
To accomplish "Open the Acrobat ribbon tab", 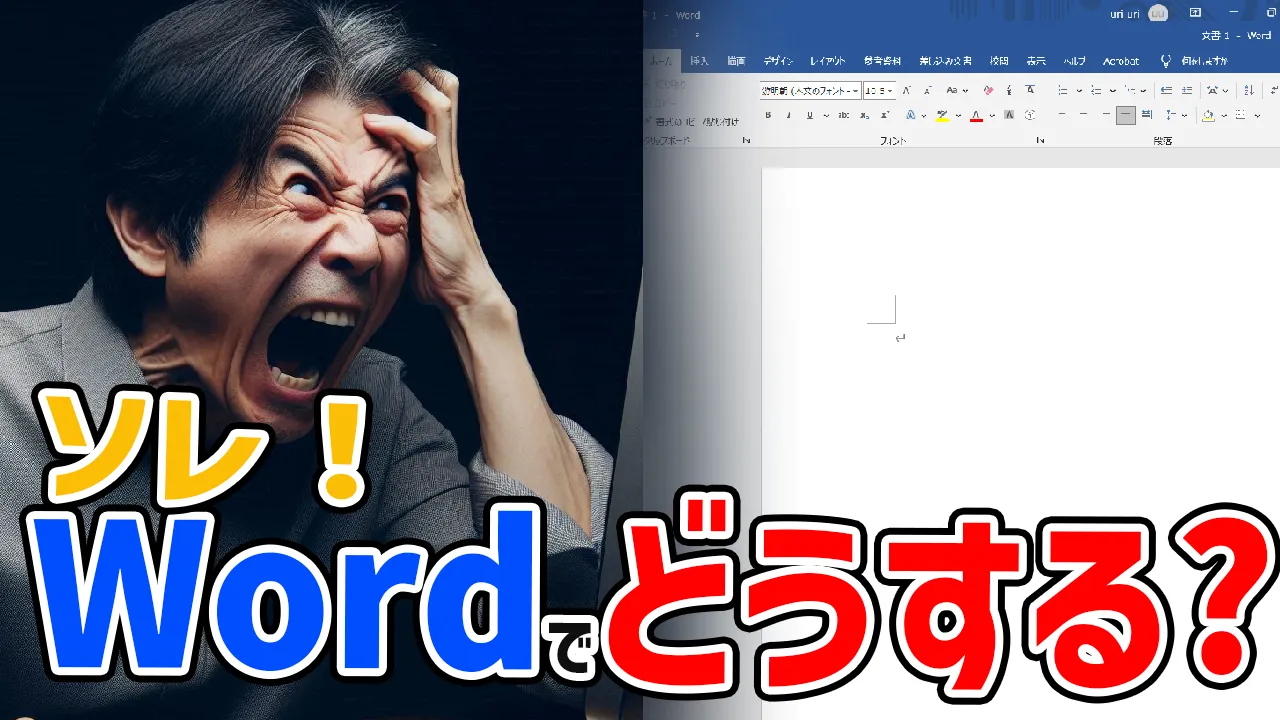I will coord(1121,61).
